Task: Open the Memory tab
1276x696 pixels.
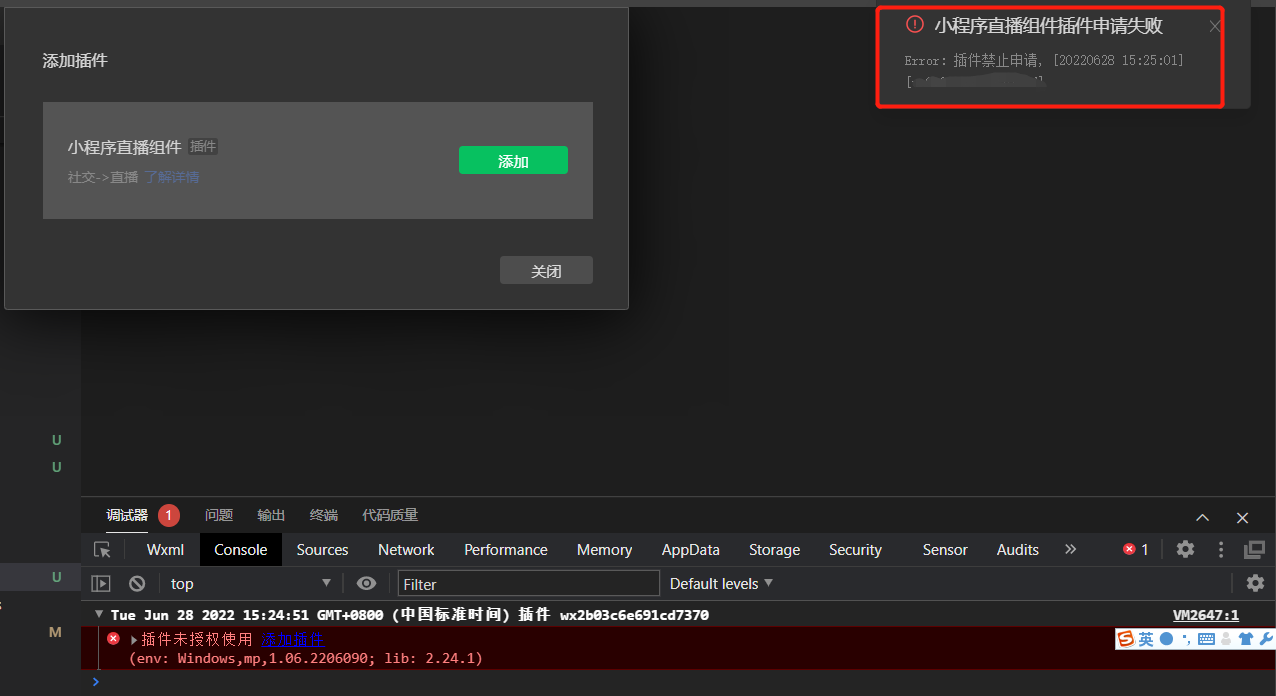Action: 604,550
